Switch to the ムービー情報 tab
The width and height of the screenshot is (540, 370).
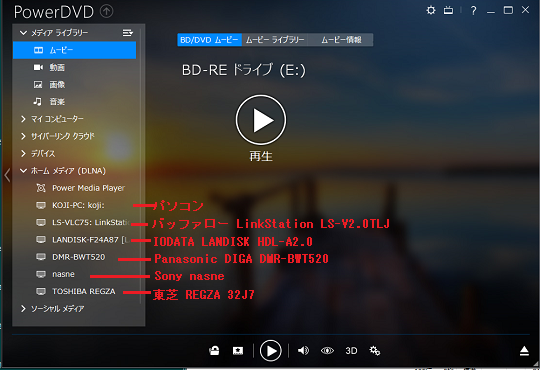[341, 40]
